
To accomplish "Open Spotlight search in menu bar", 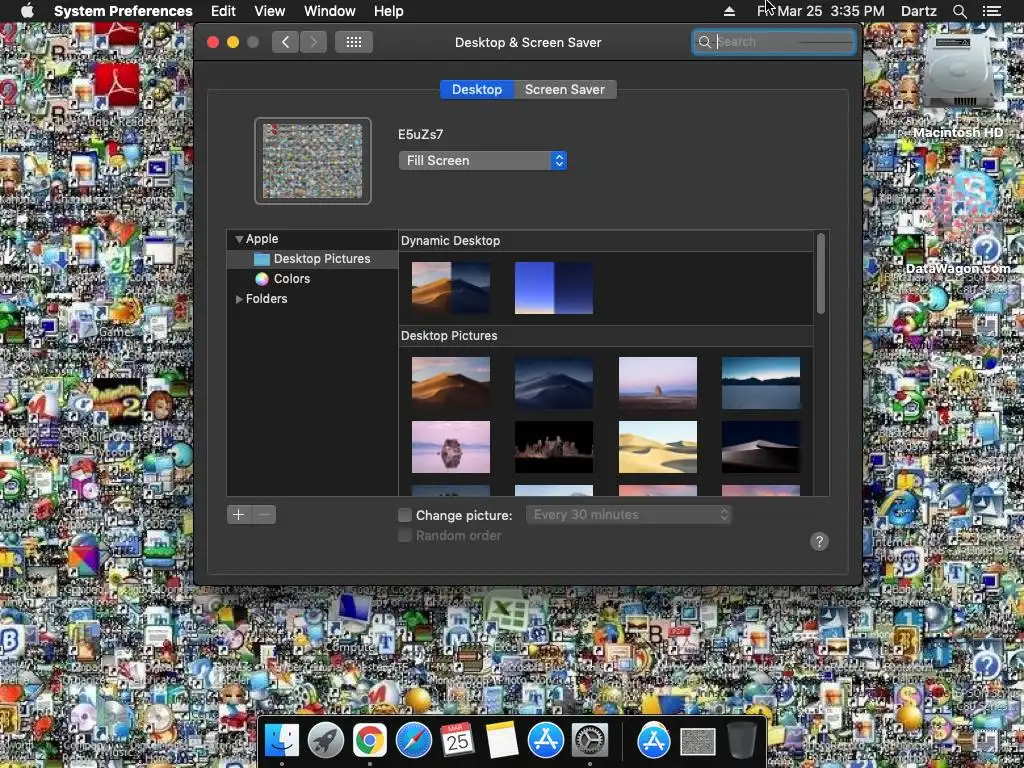I will (x=959, y=11).
